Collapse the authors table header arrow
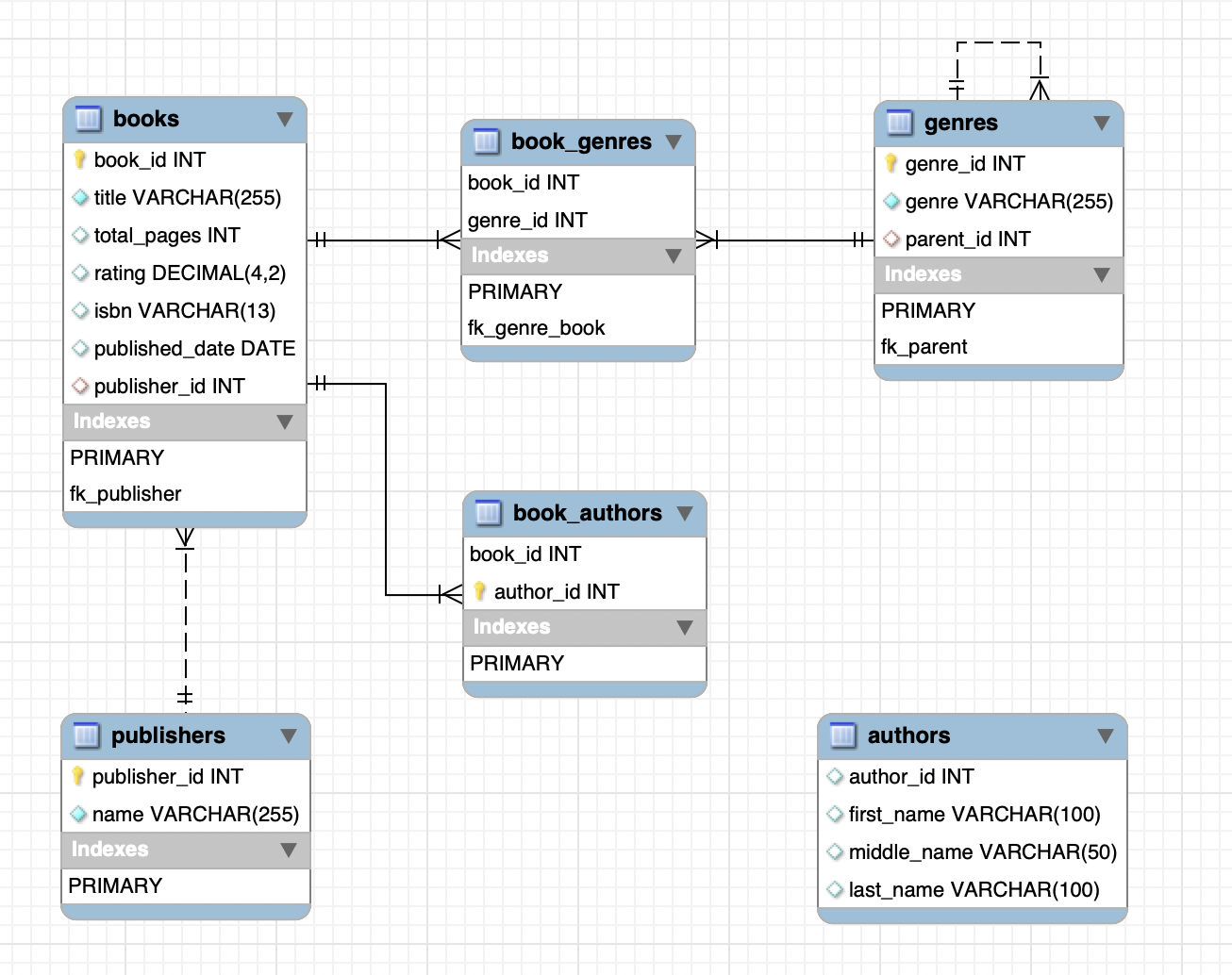The width and height of the screenshot is (1232, 975). click(x=1106, y=736)
